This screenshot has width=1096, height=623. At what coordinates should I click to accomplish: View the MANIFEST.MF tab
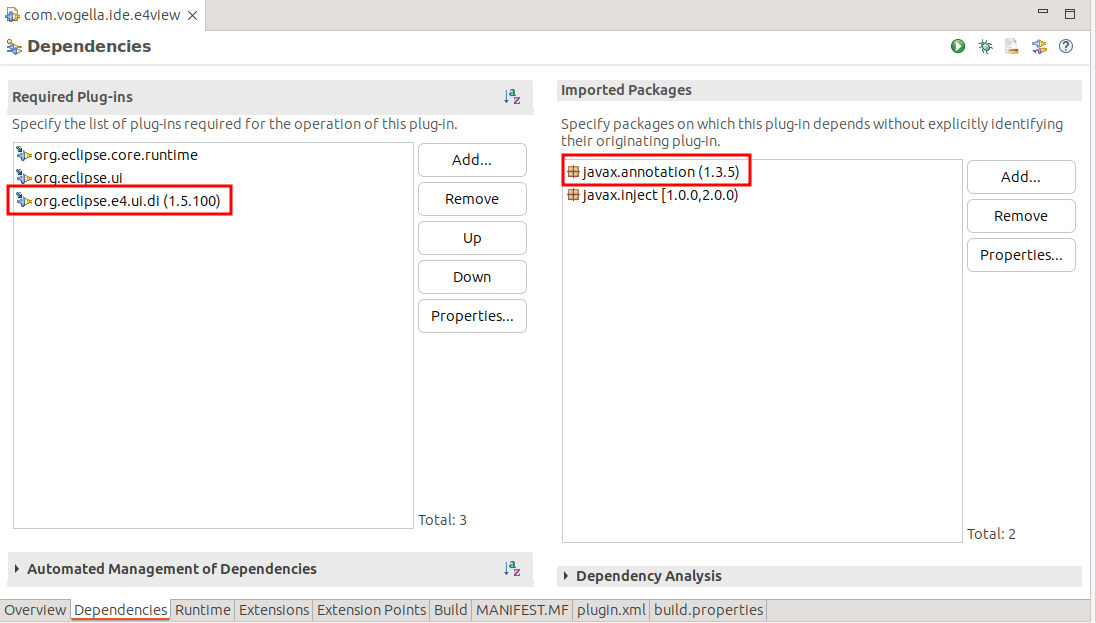522,610
